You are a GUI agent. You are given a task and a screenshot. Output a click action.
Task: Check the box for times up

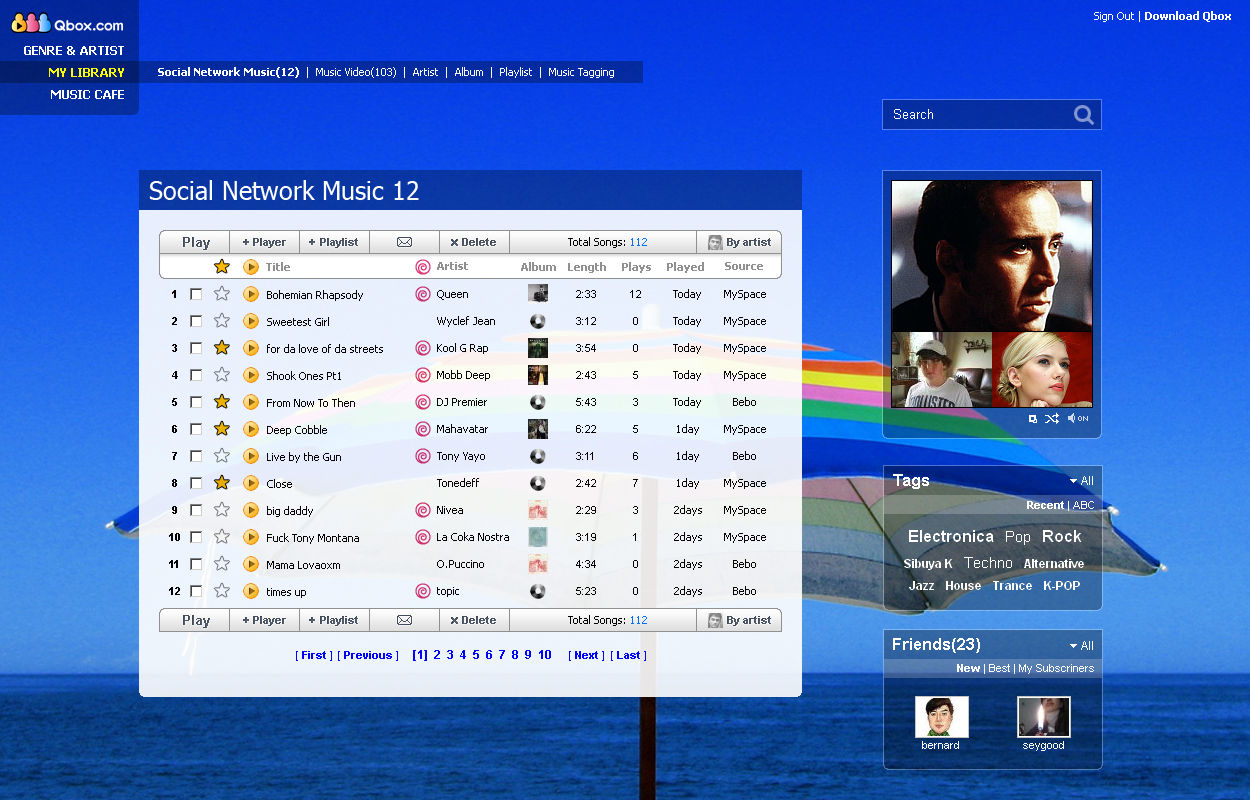click(196, 591)
